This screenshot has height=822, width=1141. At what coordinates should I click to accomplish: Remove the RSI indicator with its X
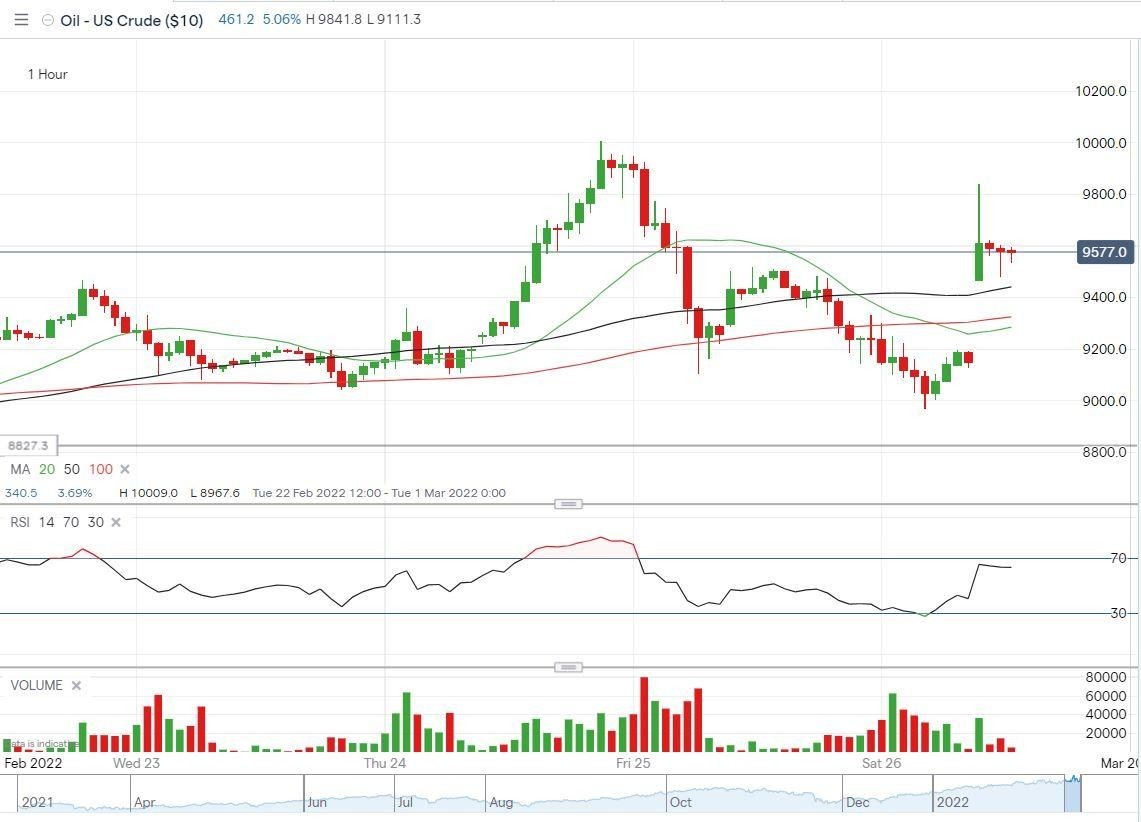click(116, 522)
